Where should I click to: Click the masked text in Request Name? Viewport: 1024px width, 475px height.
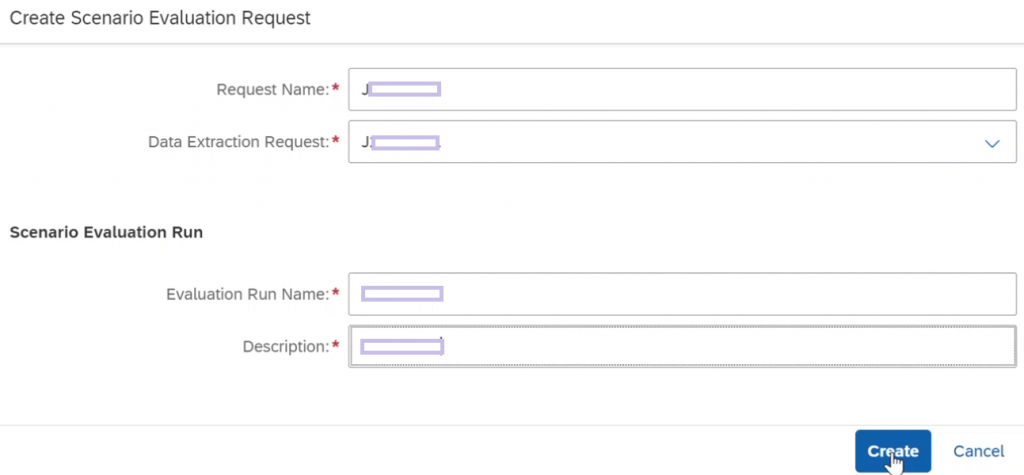click(404, 90)
